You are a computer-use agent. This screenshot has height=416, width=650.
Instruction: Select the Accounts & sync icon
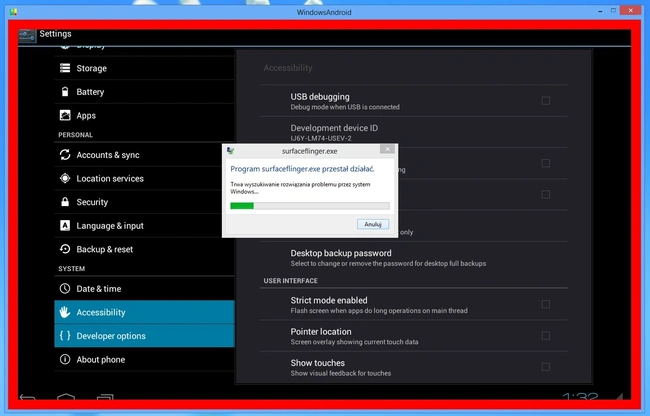pyautogui.click(x=65, y=155)
